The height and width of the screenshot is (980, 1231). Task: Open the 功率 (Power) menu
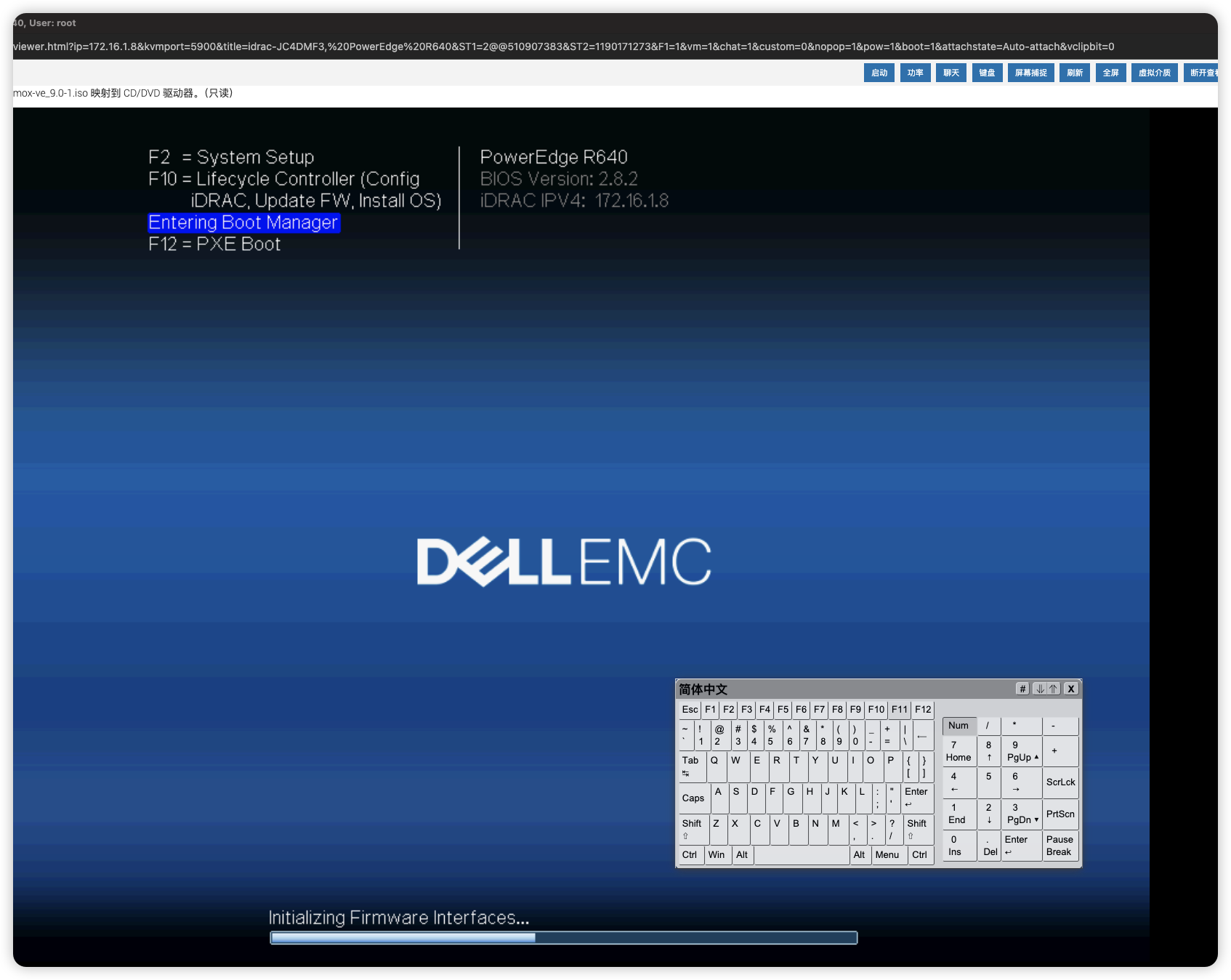click(x=915, y=73)
